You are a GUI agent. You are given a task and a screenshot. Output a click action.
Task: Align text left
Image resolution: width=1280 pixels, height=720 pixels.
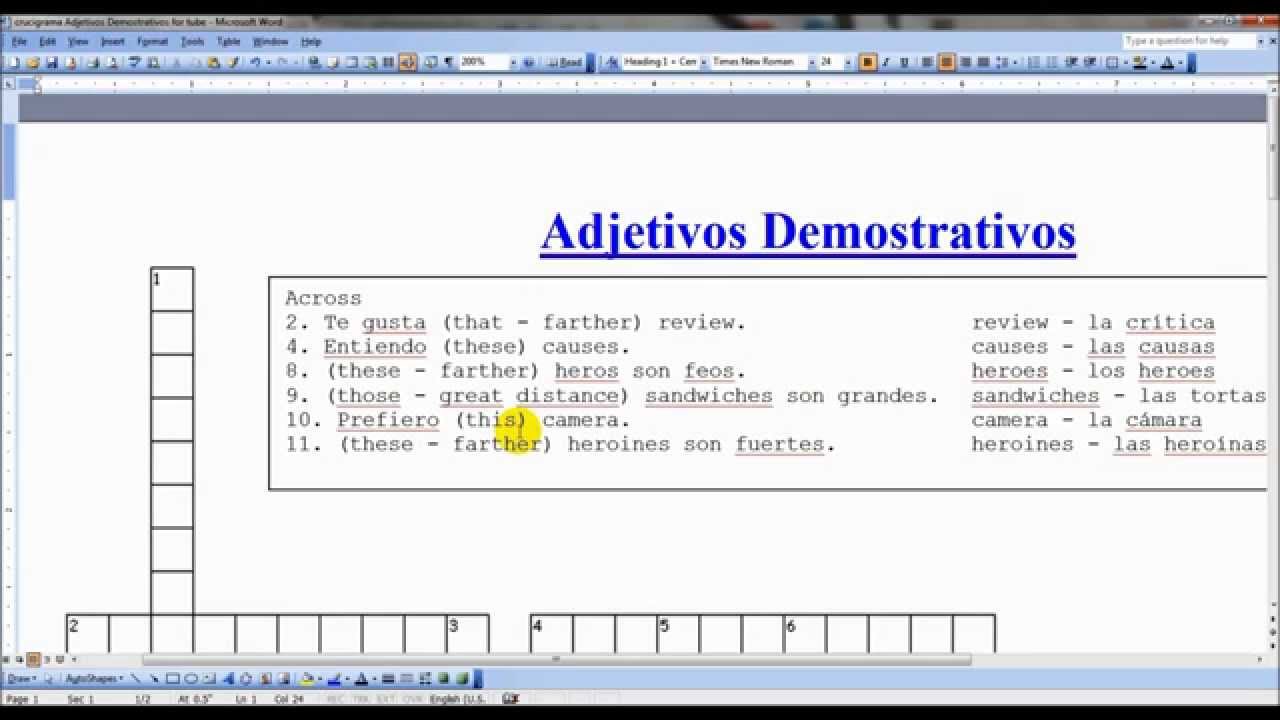click(x=927, y=62)
